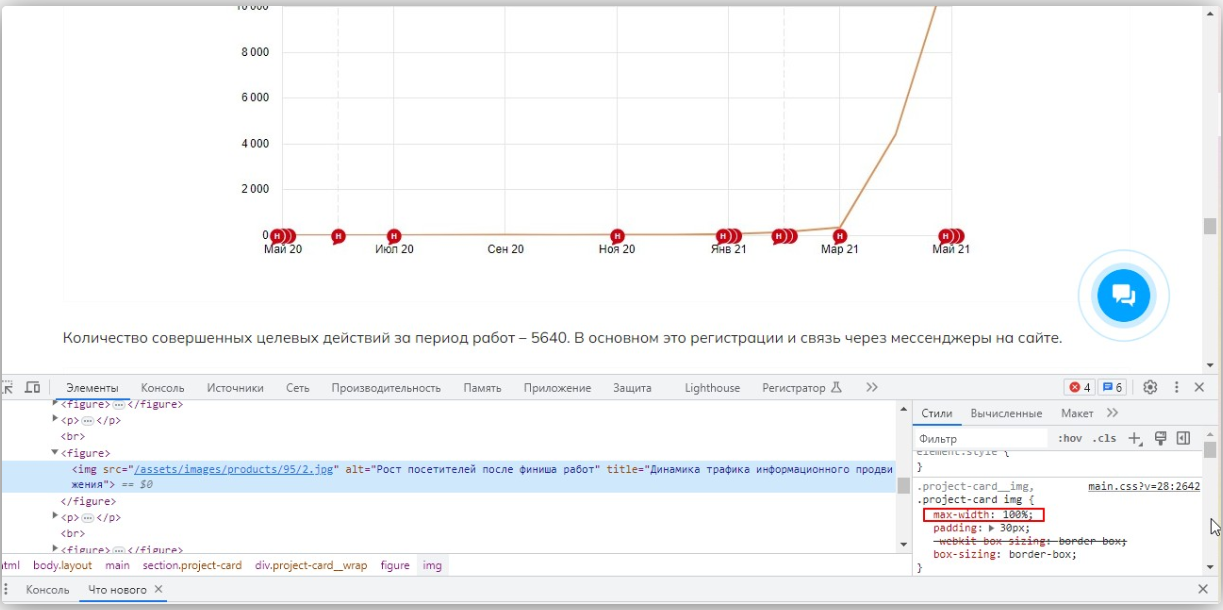
Task: Toggle device toolbar emulation icon
Action: [32, 387]
